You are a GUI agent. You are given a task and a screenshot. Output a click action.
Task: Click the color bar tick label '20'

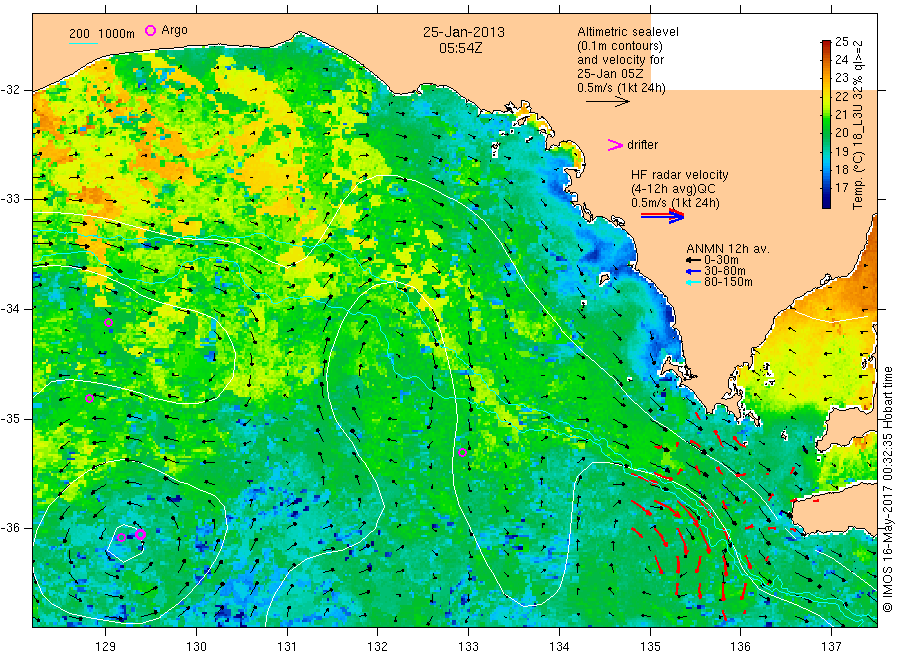(841, 133)
